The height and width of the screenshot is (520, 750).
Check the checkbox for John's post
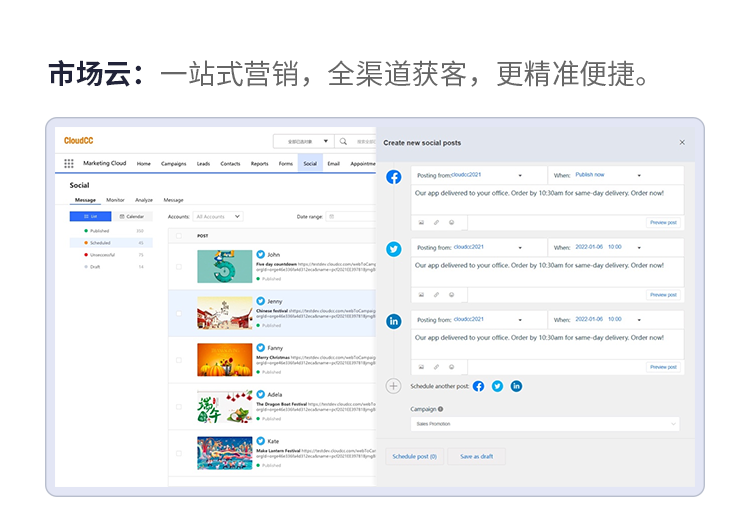(179, 267)
